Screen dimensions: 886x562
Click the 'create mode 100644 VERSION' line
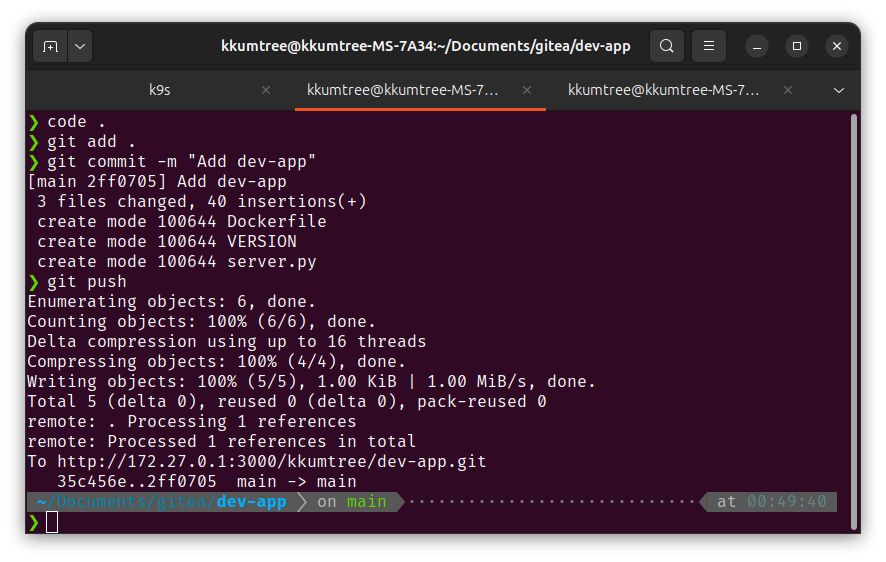click(167, 242)
